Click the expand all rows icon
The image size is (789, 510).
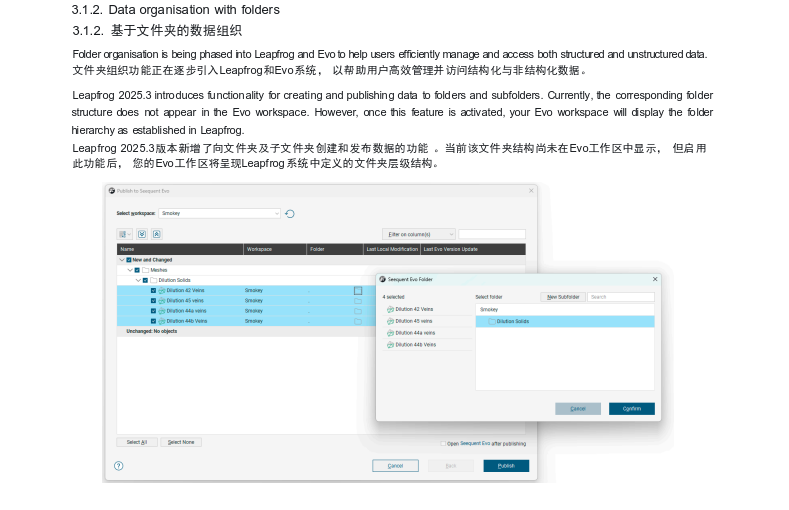[x=142, y=234]
